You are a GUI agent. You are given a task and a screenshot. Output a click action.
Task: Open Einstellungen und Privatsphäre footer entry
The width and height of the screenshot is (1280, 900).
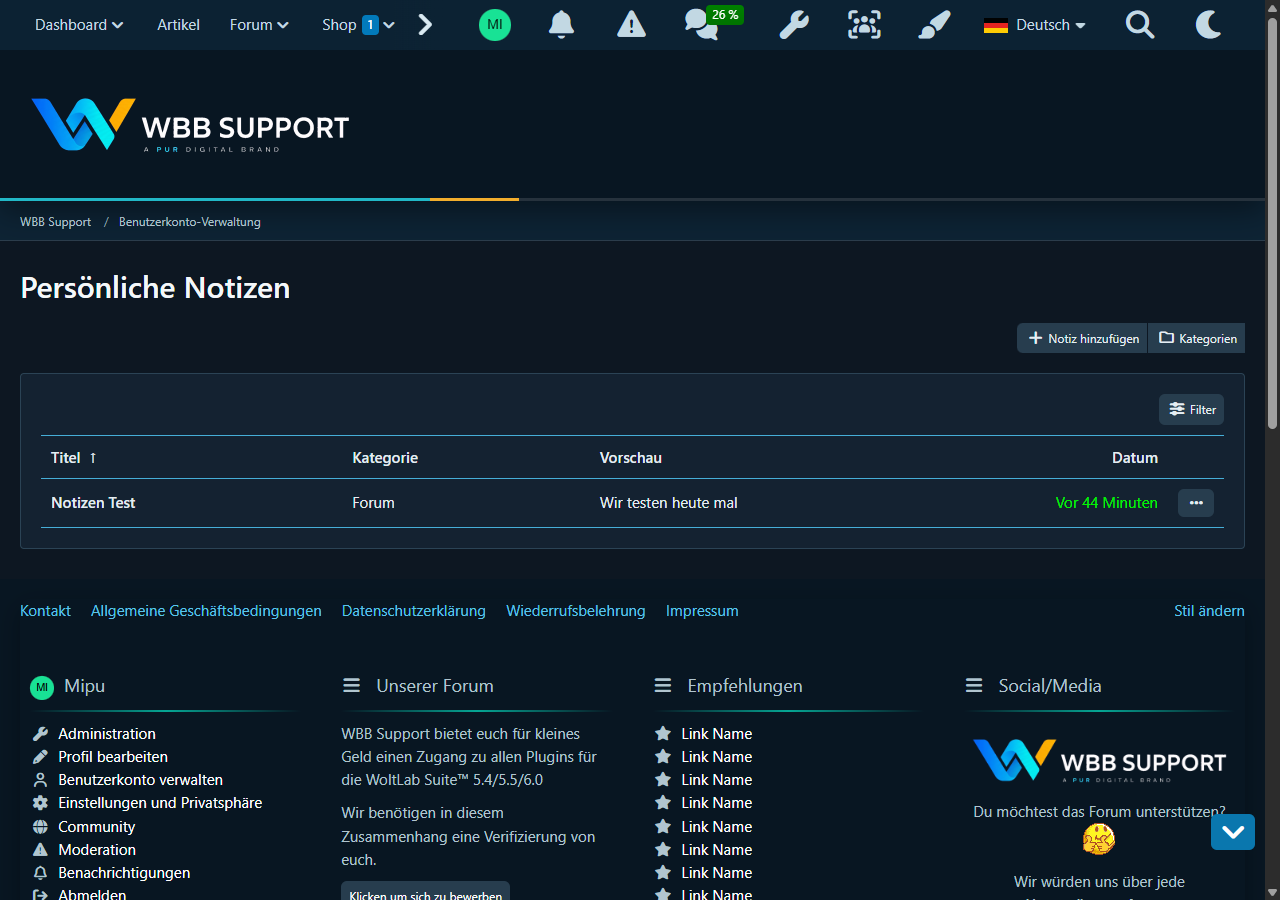point(160,803)
